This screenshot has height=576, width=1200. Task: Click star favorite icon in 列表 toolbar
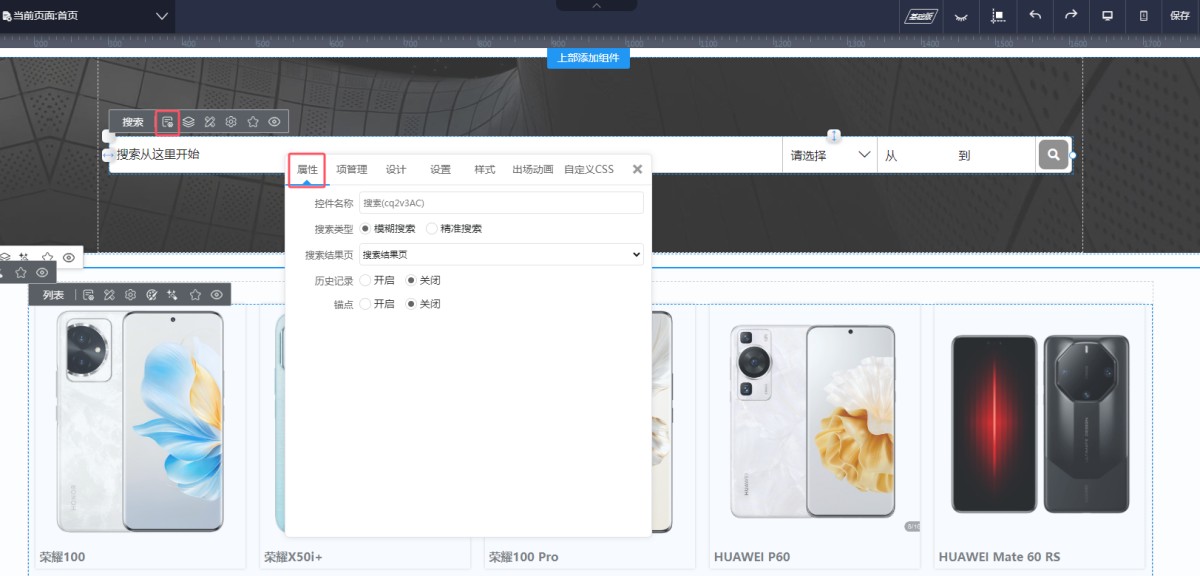coord(195,295)
